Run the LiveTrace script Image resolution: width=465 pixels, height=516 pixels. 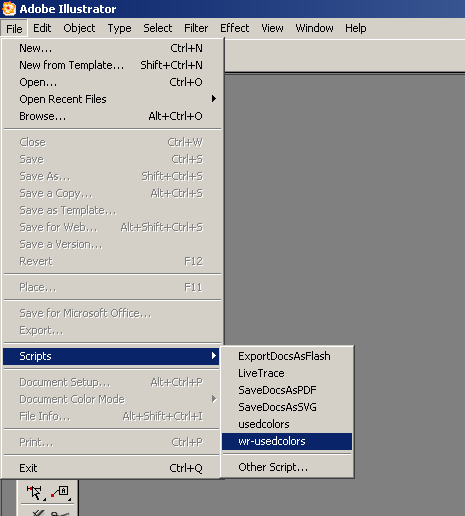coord(287,373)
